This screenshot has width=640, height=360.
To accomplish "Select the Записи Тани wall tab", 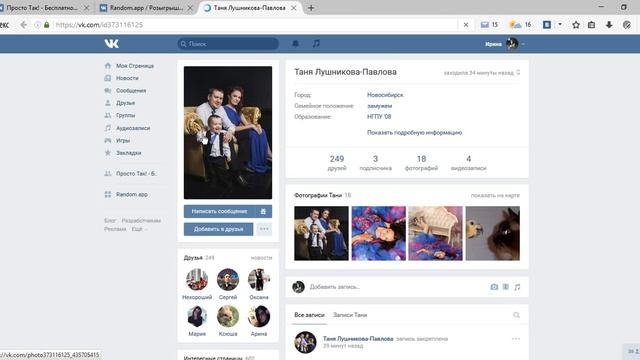I will 350,315.
